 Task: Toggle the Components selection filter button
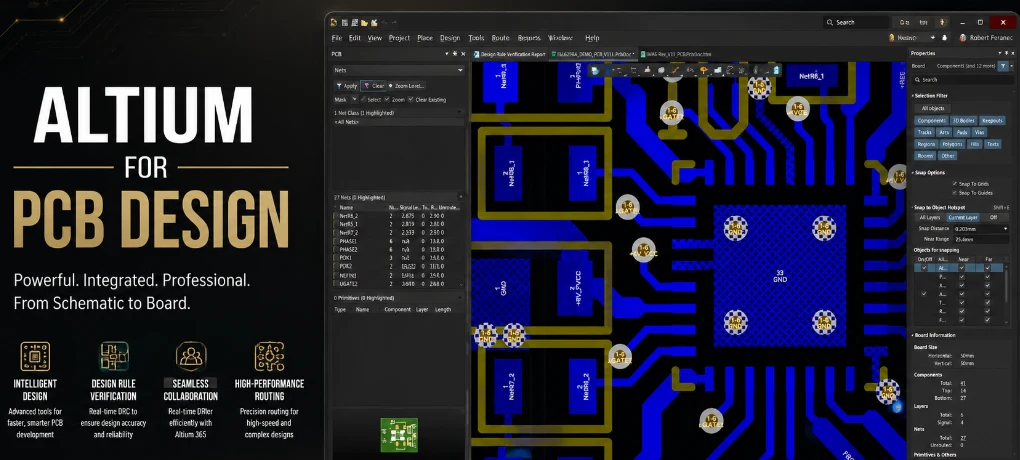[931, 120]
